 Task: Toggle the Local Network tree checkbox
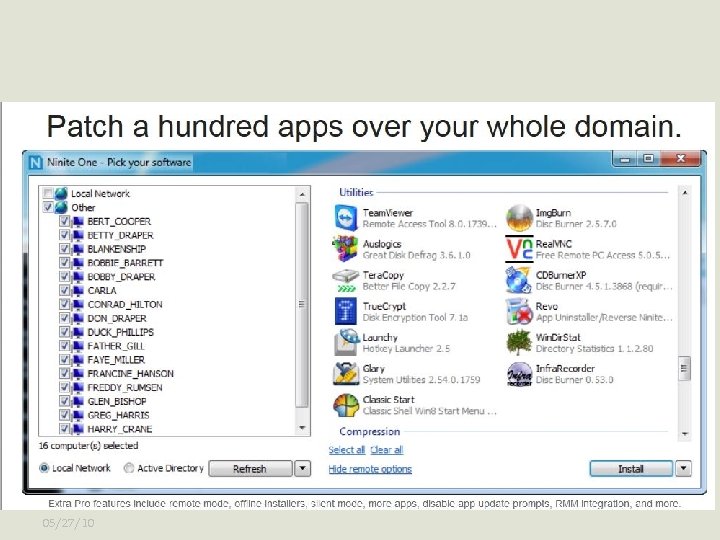click(x=47, y=193)
